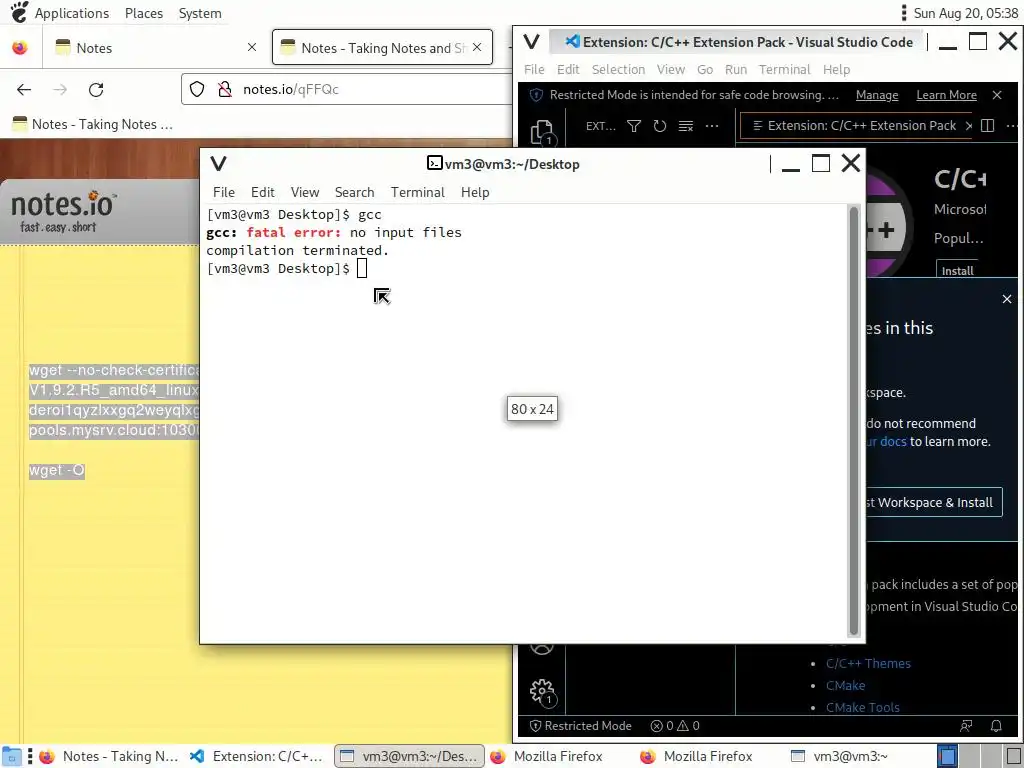The width and height of the screenshot is (1024, 768).
Task: Open the docs link in trust dialog
Action: 887,441
